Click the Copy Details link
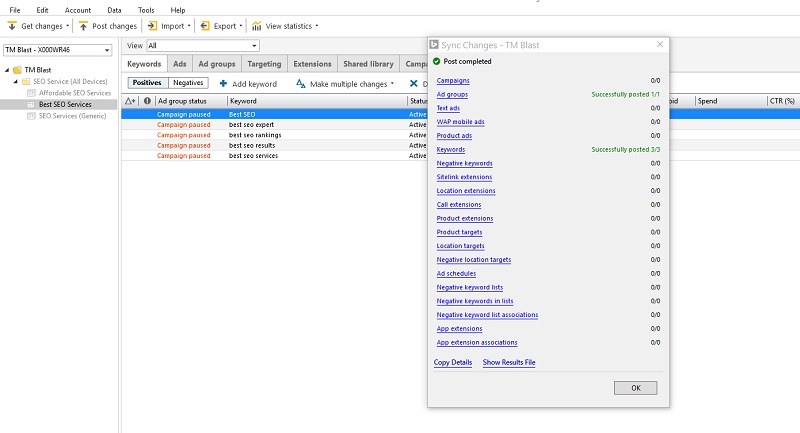Viewport: 800px width, 433px height. [453, 362]
